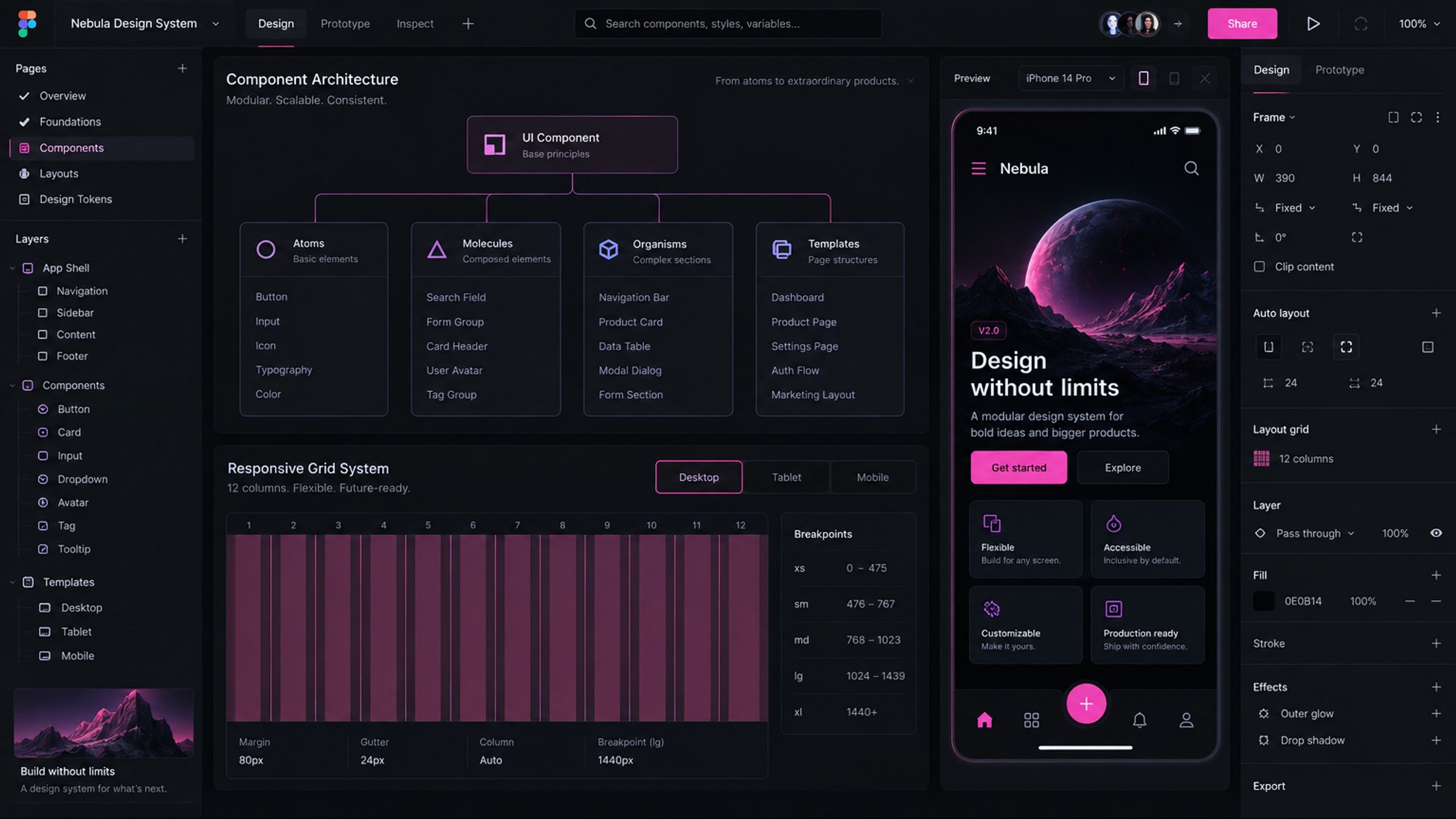Select the Dropdown component layer

[82, 479]
